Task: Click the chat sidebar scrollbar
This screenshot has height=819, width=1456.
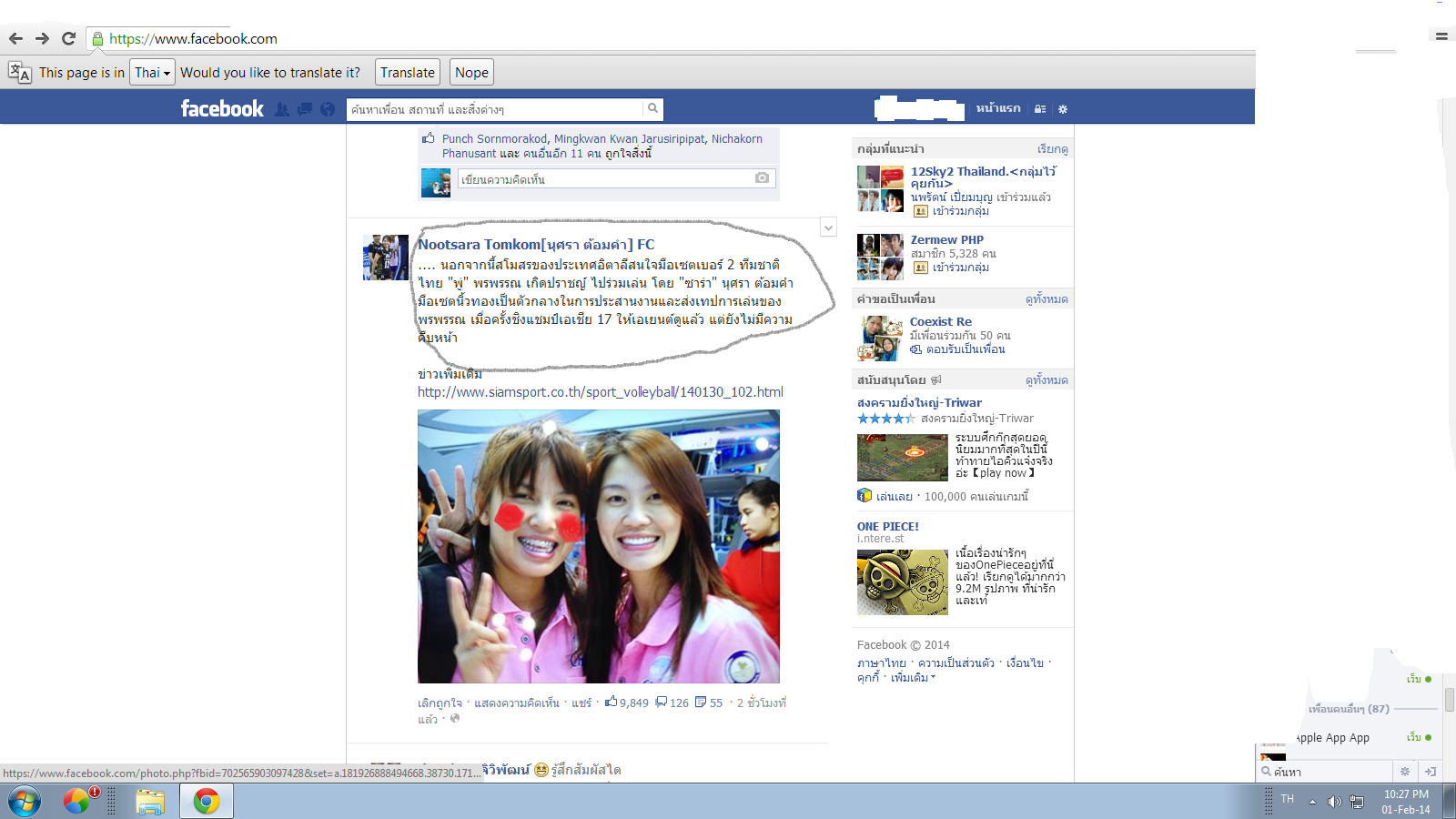Action: (1450, 700)
